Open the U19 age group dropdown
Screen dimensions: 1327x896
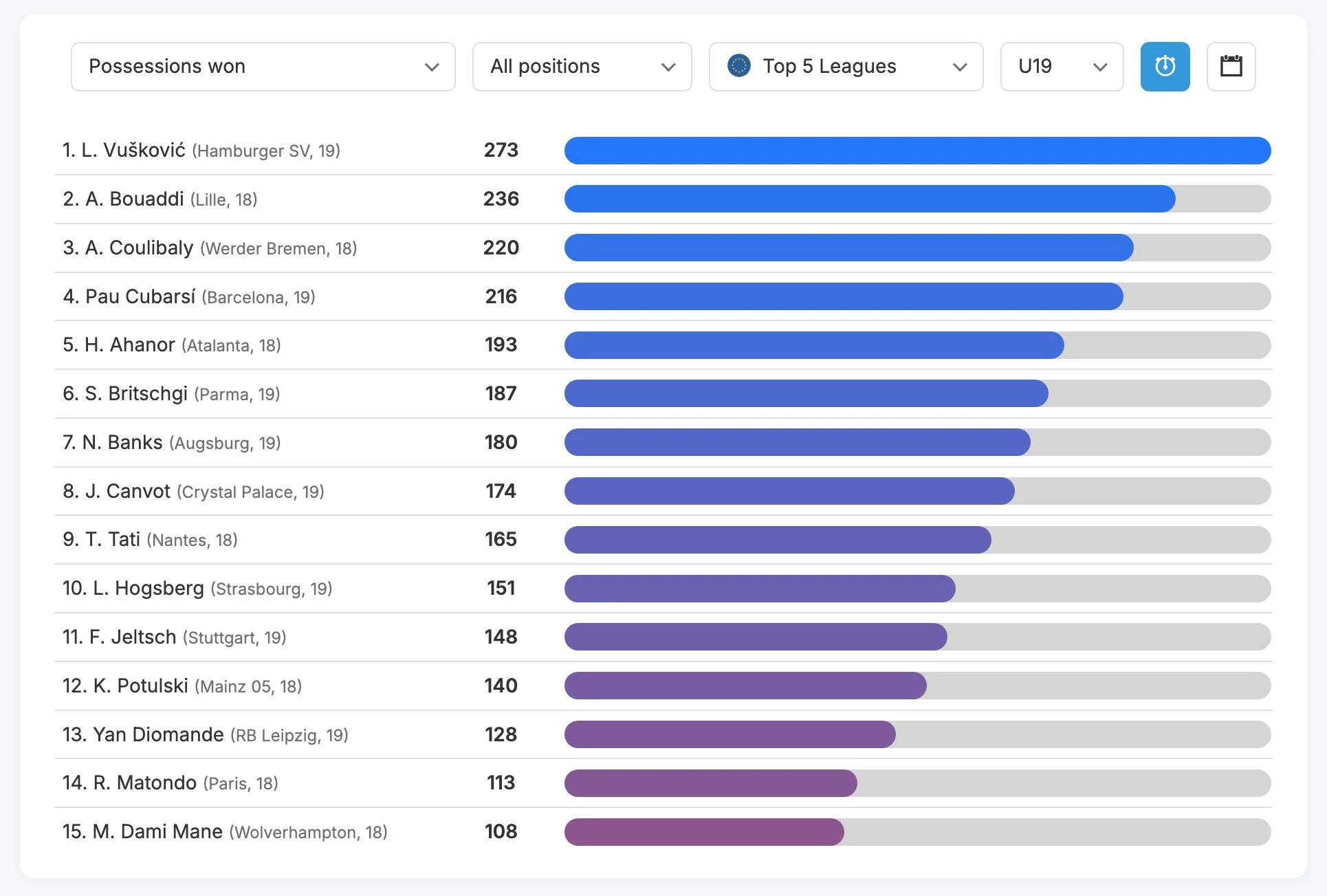pyautogui.click(x=1062, y=67)
